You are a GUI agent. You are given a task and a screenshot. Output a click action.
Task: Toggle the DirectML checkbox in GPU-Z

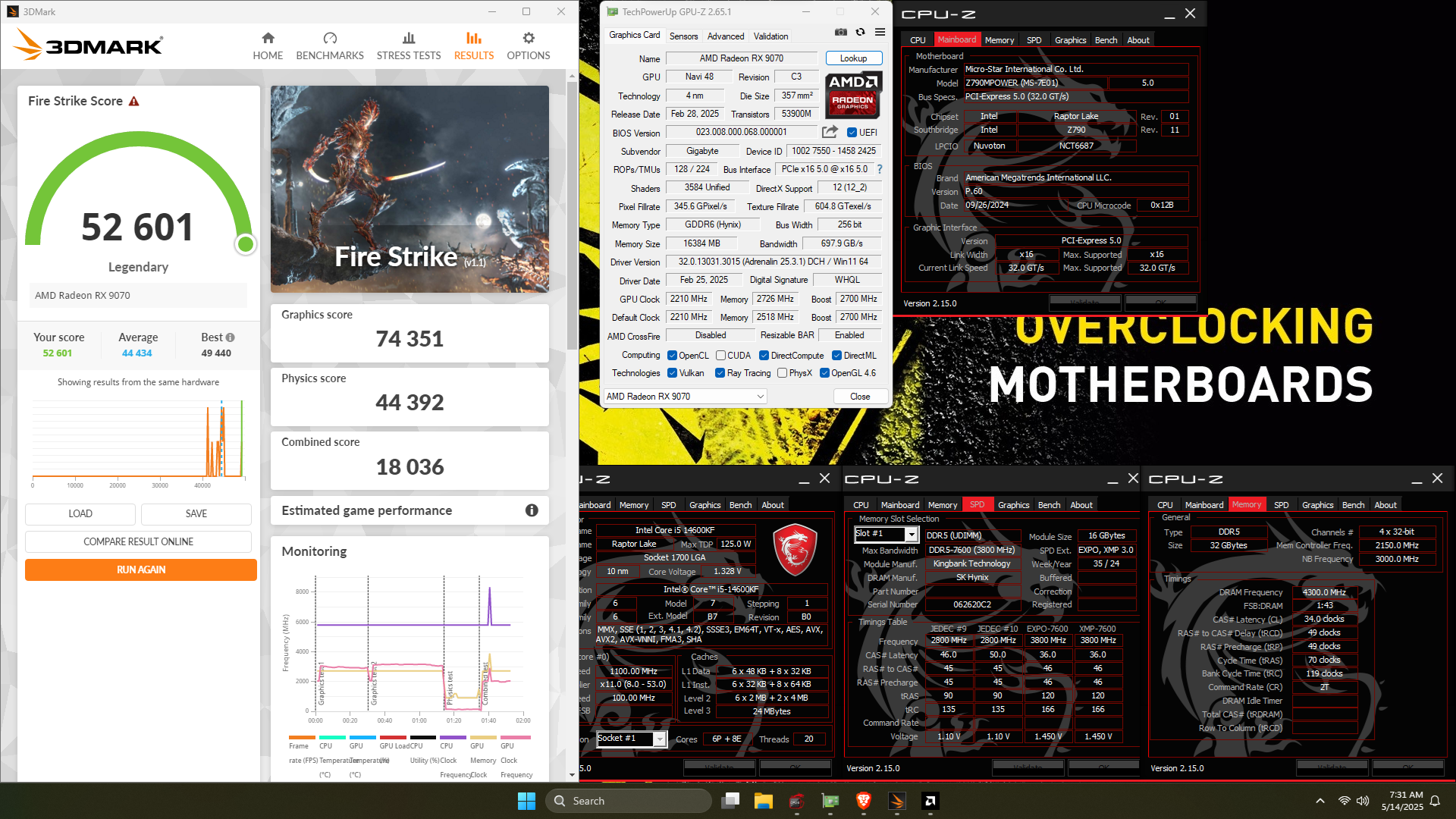836,356
